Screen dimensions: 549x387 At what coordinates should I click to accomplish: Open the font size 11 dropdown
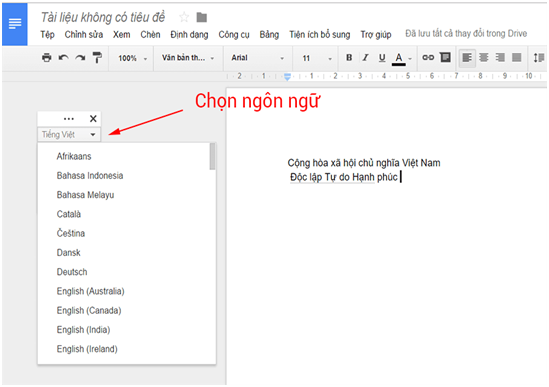click(317, 58)
